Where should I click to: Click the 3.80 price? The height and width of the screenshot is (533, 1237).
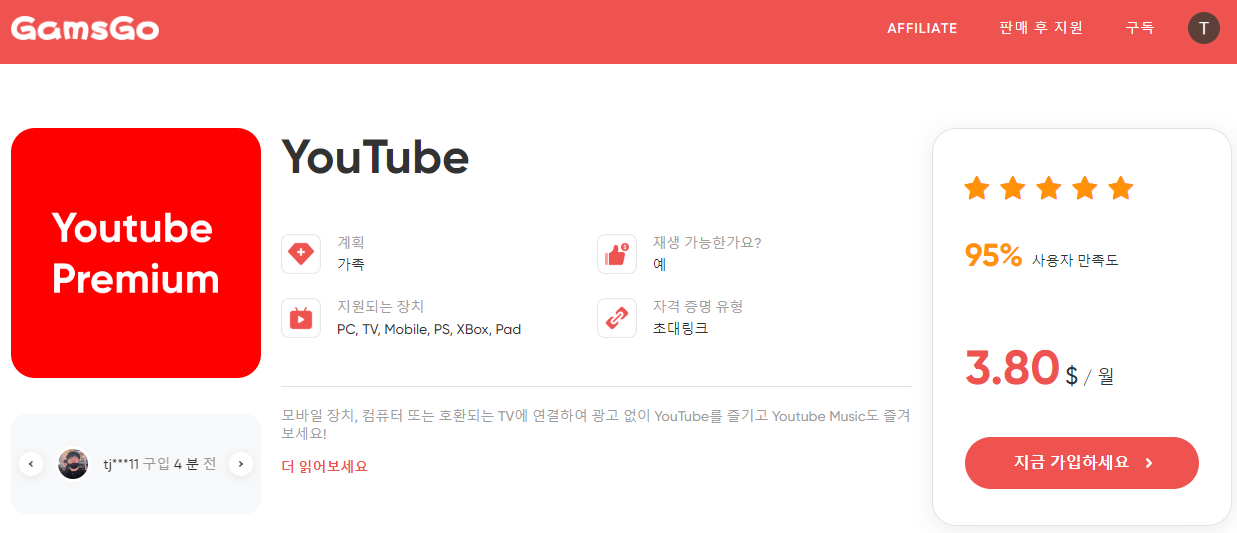coord(1011,368)
